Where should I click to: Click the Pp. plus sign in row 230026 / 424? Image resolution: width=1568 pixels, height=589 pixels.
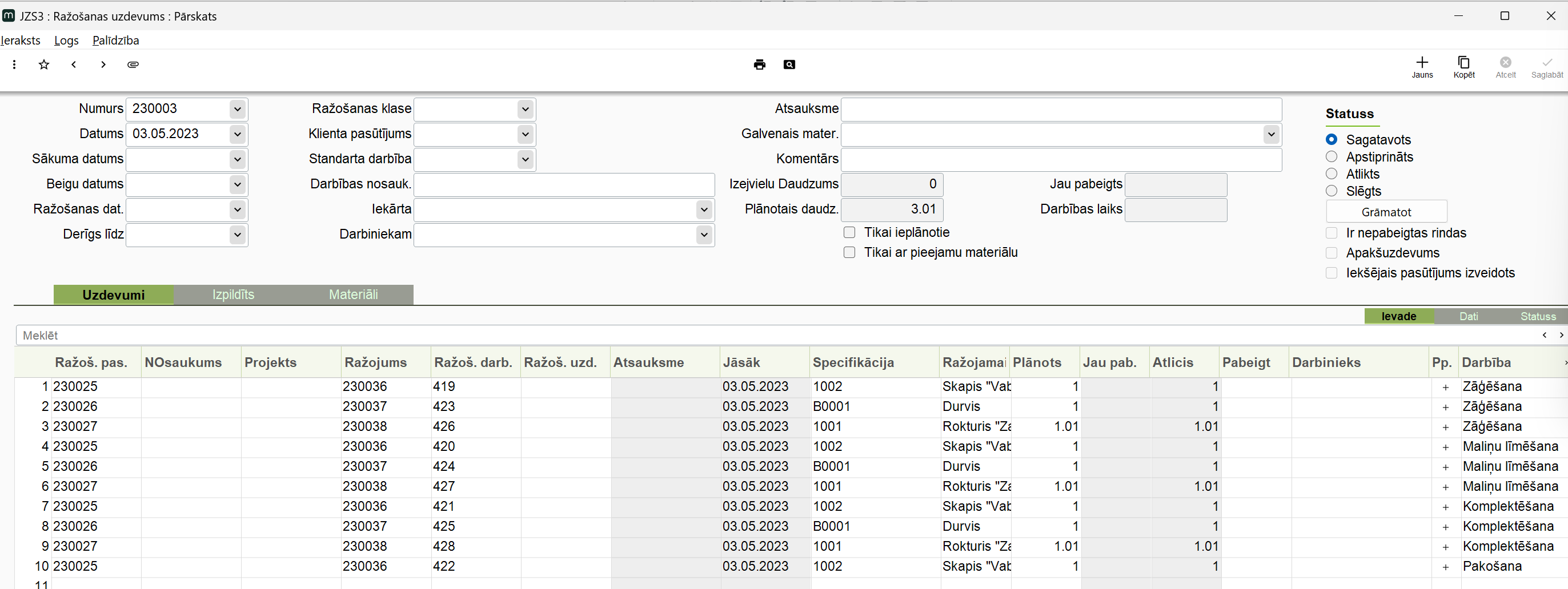(x=1445, y=467)
